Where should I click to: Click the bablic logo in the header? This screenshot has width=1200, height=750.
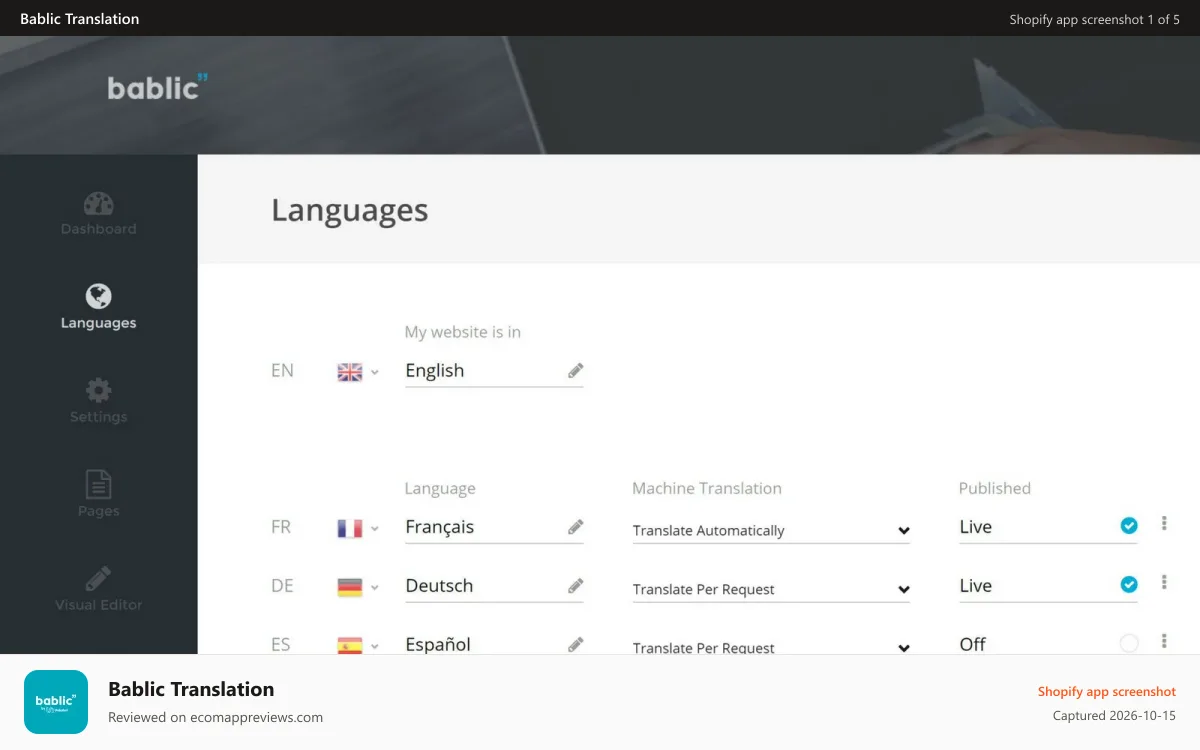(x=157, y=87)
